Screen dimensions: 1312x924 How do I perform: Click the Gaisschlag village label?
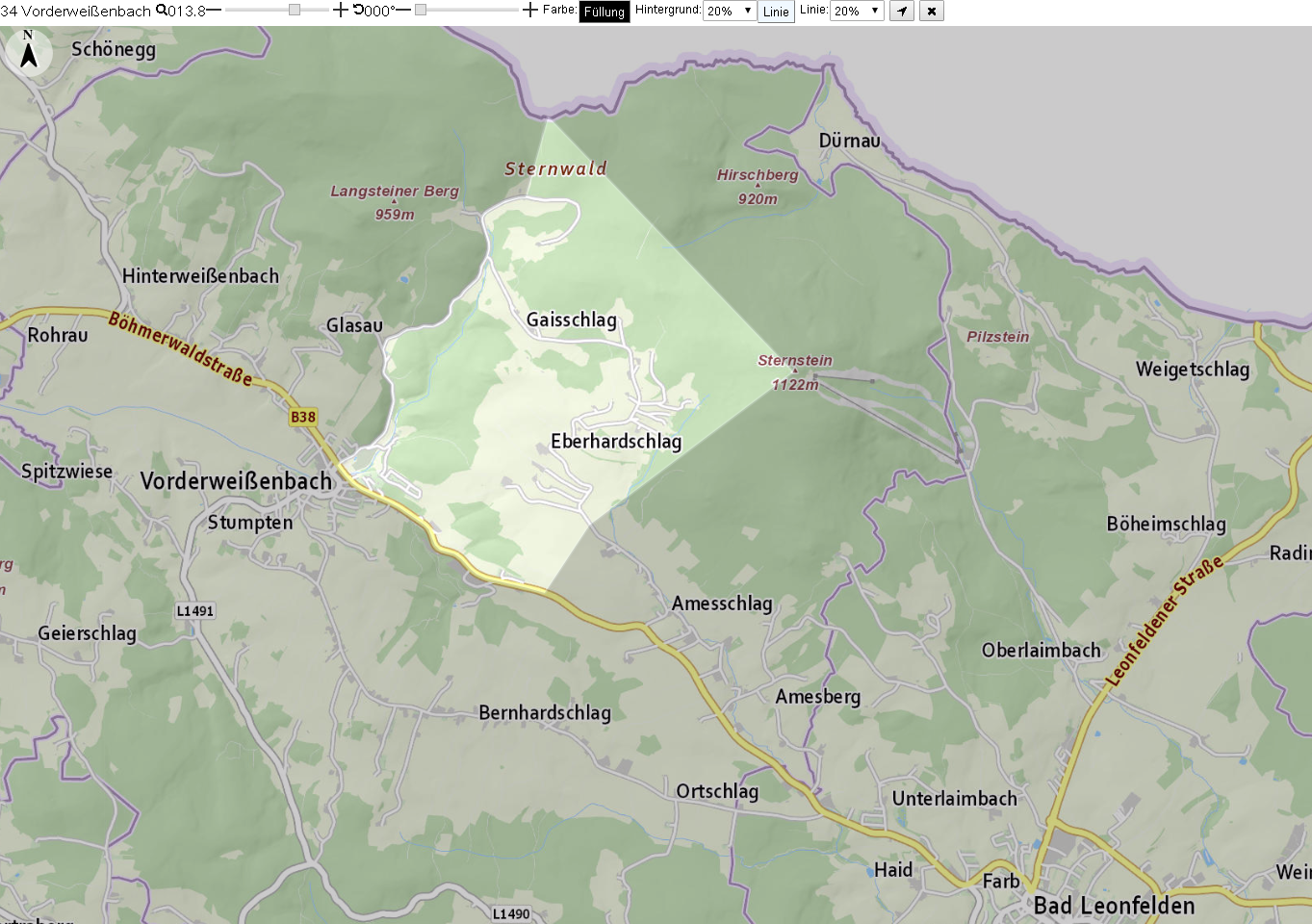pos(572,320)
